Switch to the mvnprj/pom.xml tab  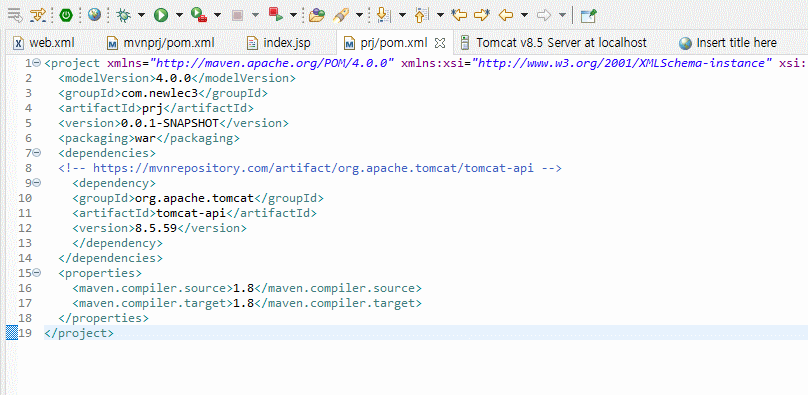(x=160, y=43)
